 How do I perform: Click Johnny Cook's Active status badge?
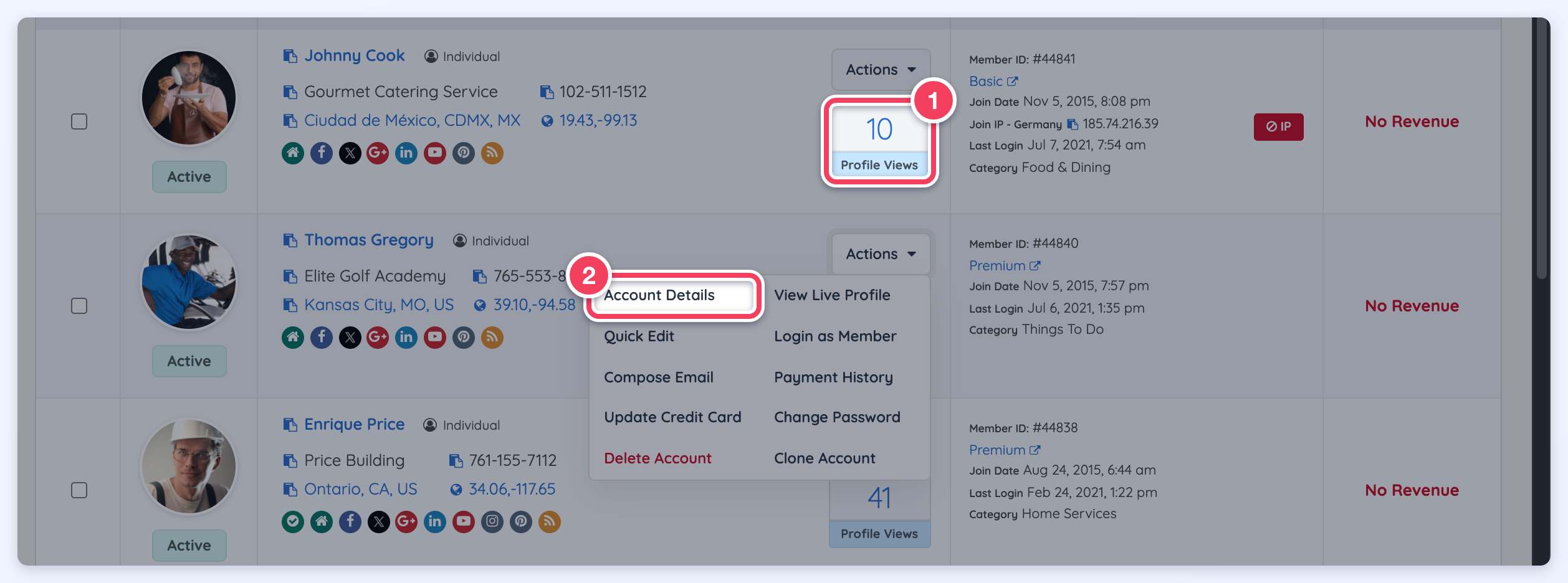(x=189, y=177)
